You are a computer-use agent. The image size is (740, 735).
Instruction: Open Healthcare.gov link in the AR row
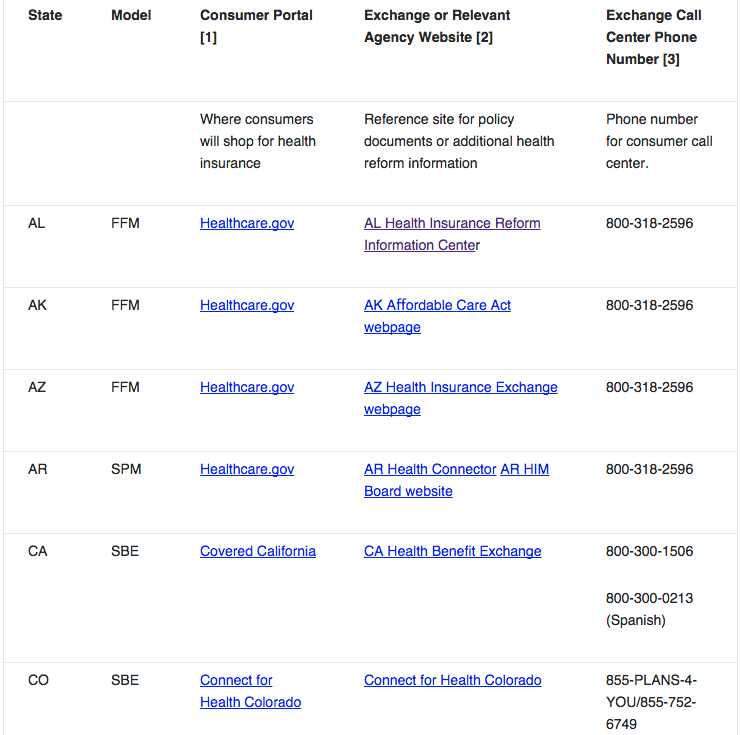247,469
